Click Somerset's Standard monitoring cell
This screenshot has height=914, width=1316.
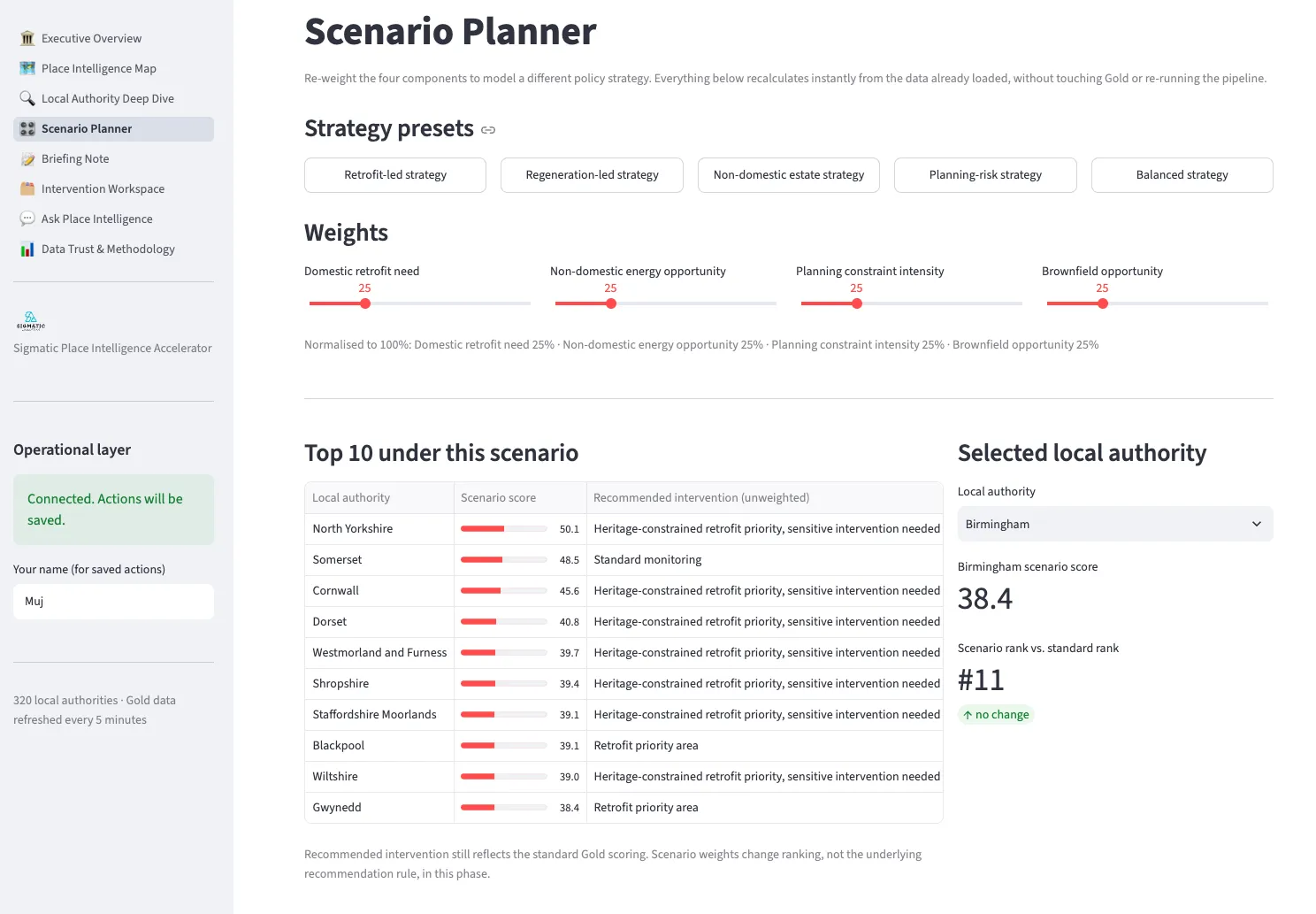tap(765, 560)
